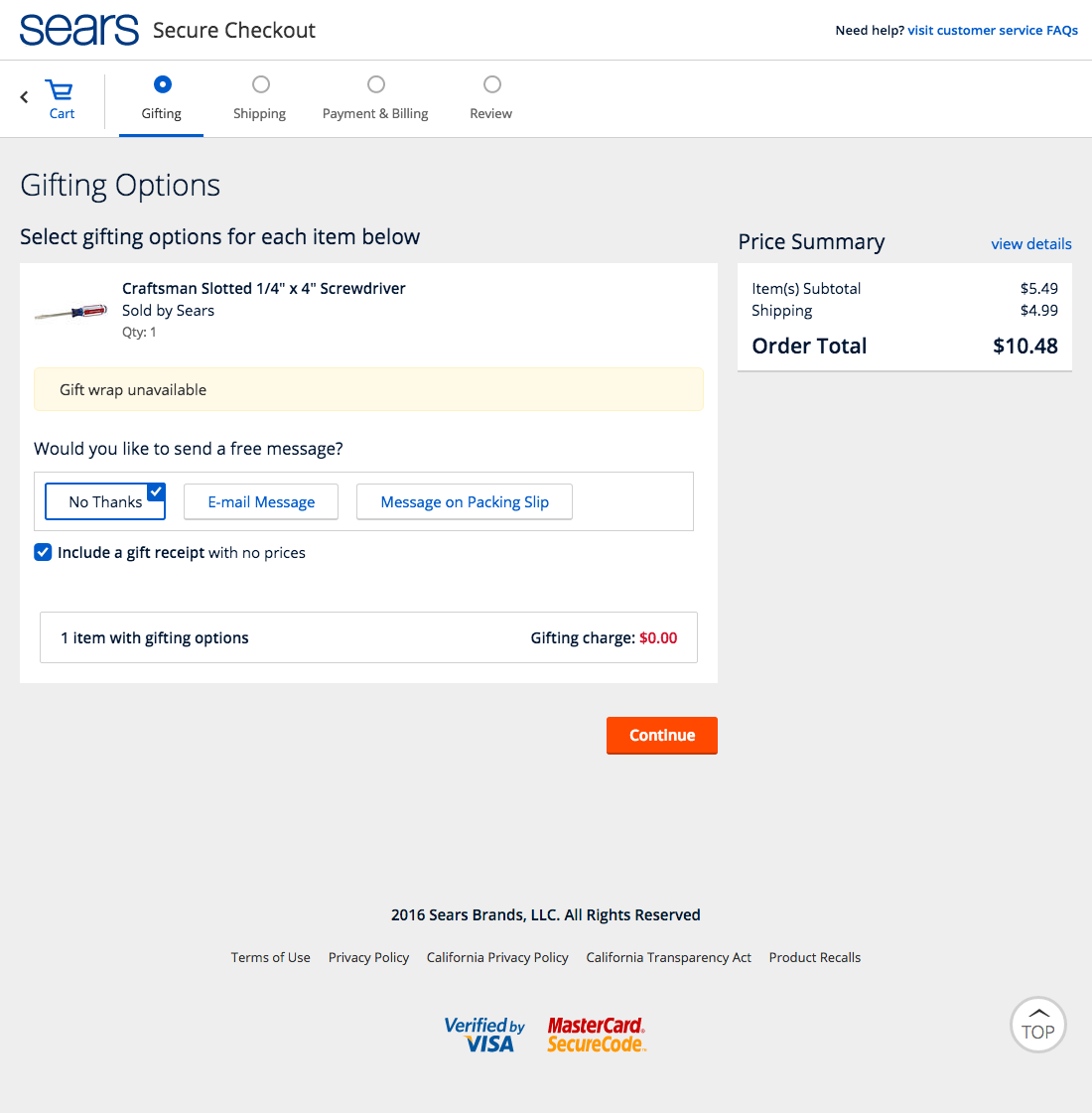Viewport: 1092px width, 1113px height.
Task: Click the MasterCard SecureCode badge
Action: pos(596,1034)
